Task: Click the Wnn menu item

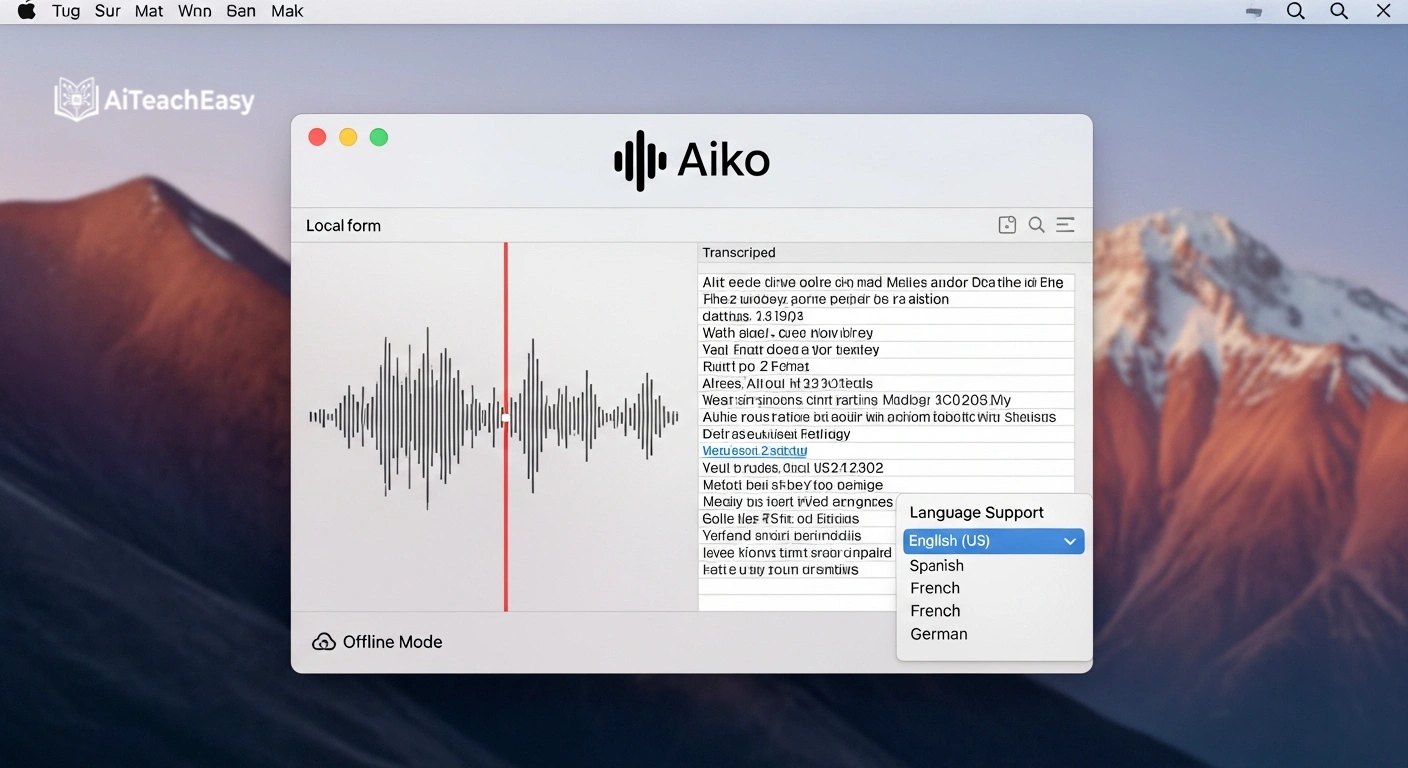Action: [195, 11]
